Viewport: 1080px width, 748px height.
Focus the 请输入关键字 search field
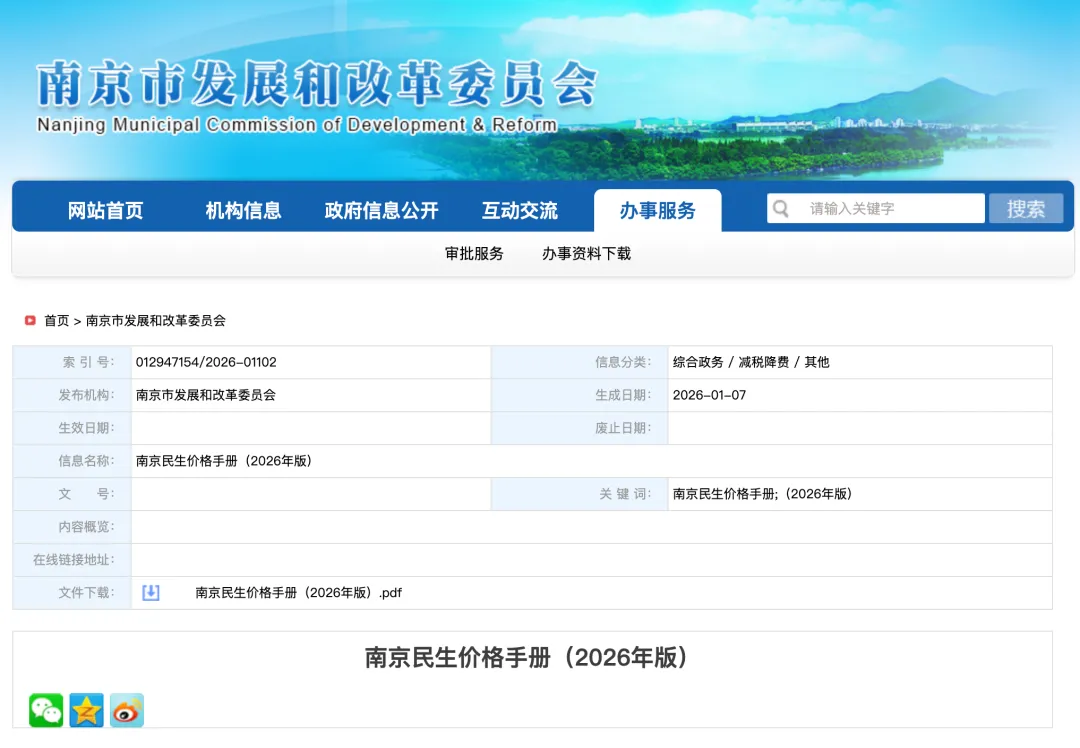pos(876,209)
